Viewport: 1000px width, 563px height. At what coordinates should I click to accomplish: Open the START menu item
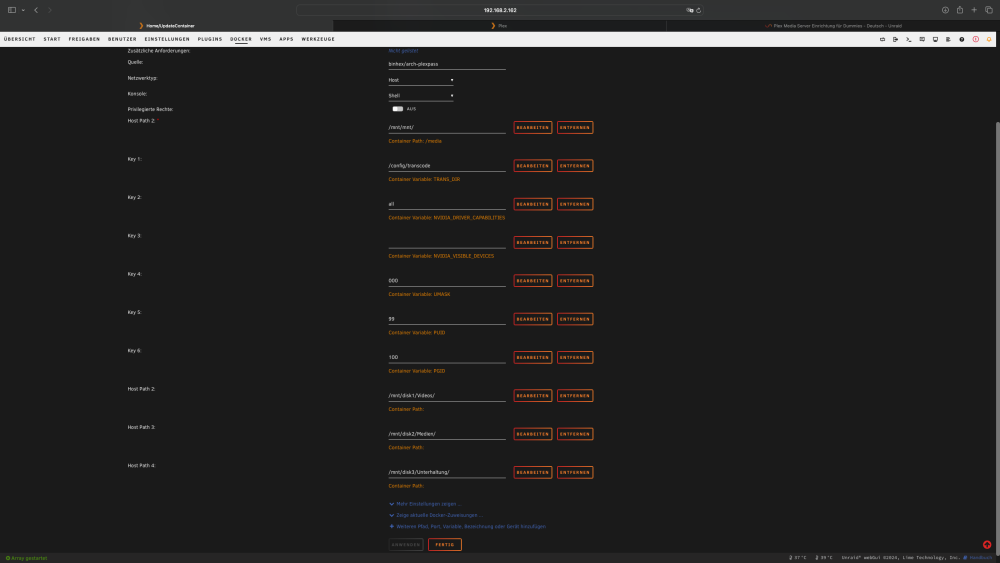click(52, 40)
